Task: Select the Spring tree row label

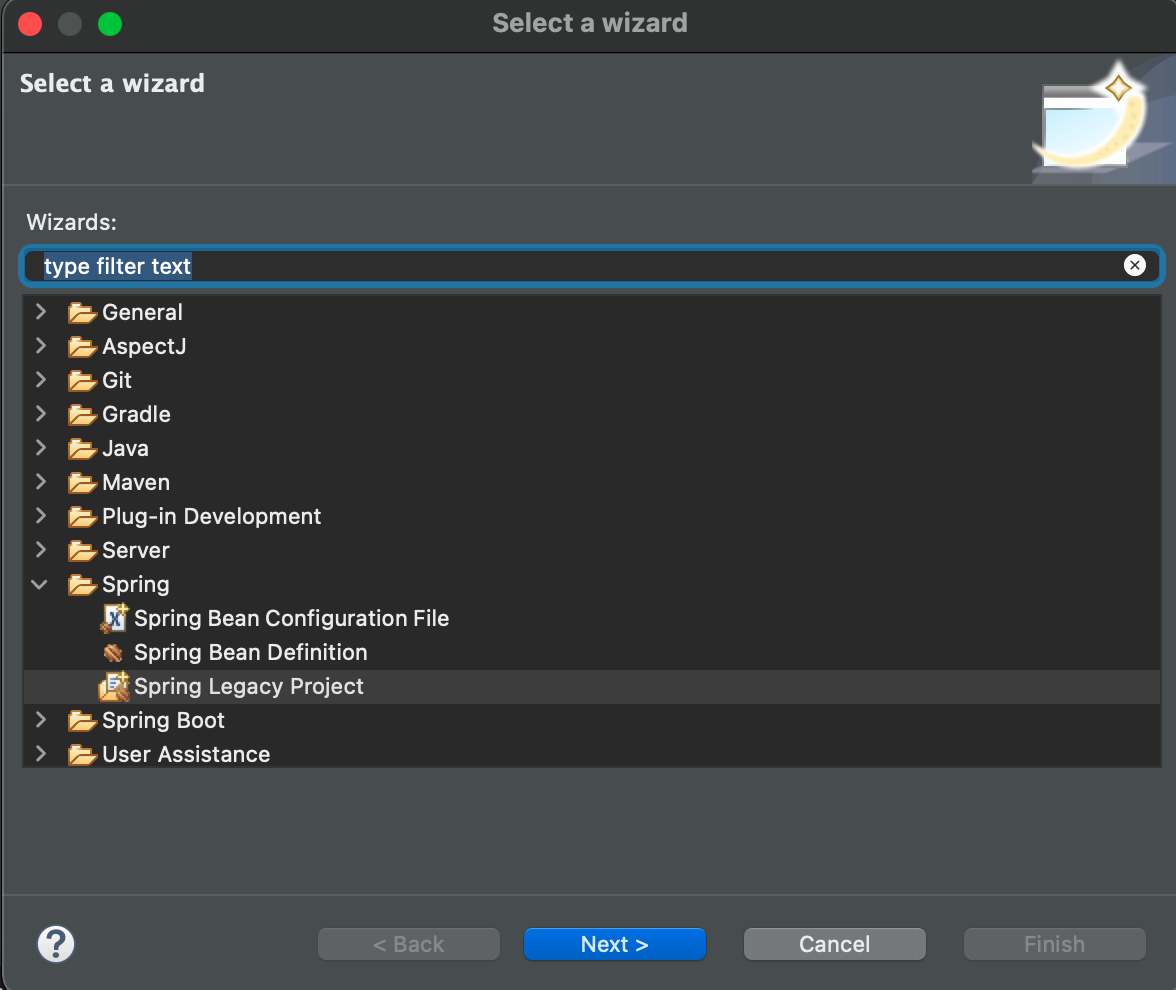Action: click(x=136, y=584)
